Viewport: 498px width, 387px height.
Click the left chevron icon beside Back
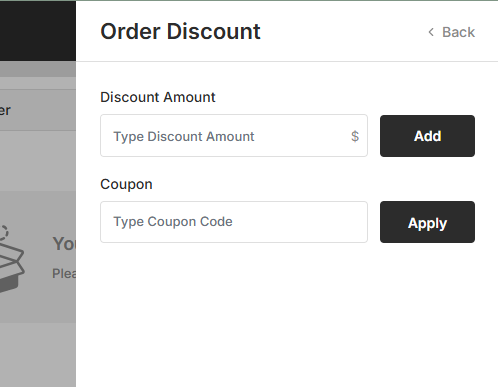[x=431, y=32]
